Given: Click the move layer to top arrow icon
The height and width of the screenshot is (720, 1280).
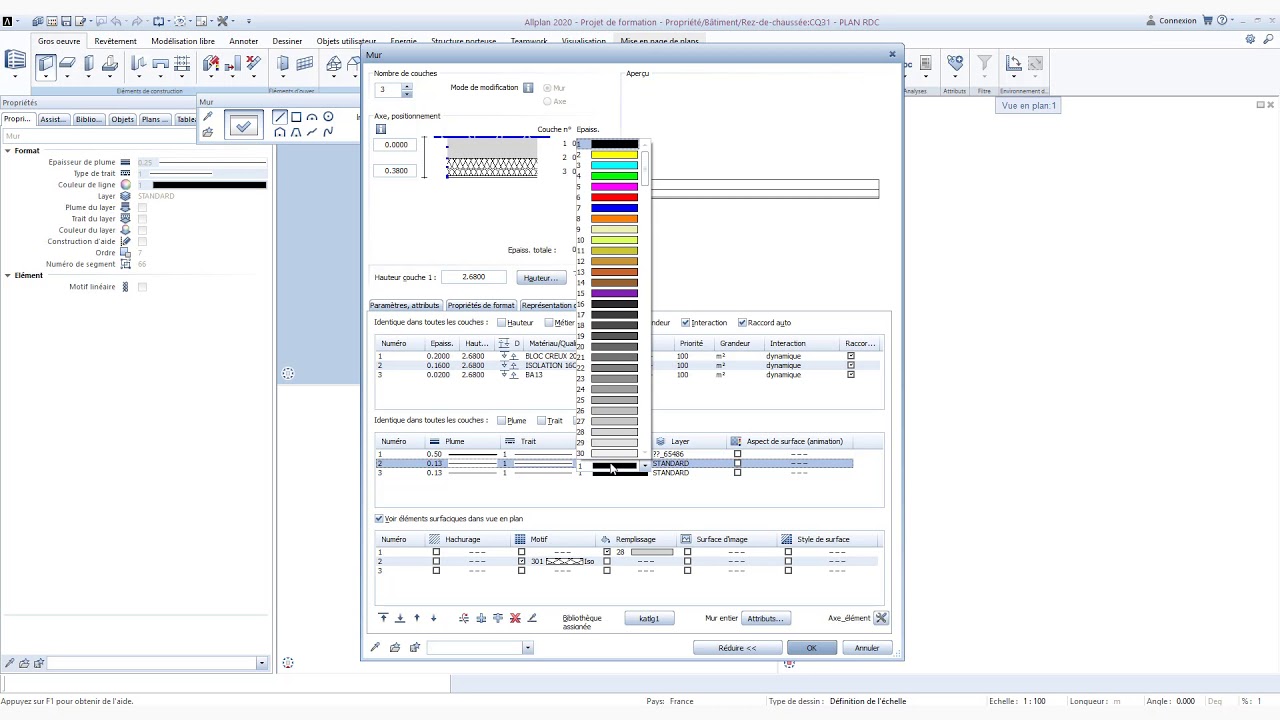Looking at the screenshot, I should (383, 618).
